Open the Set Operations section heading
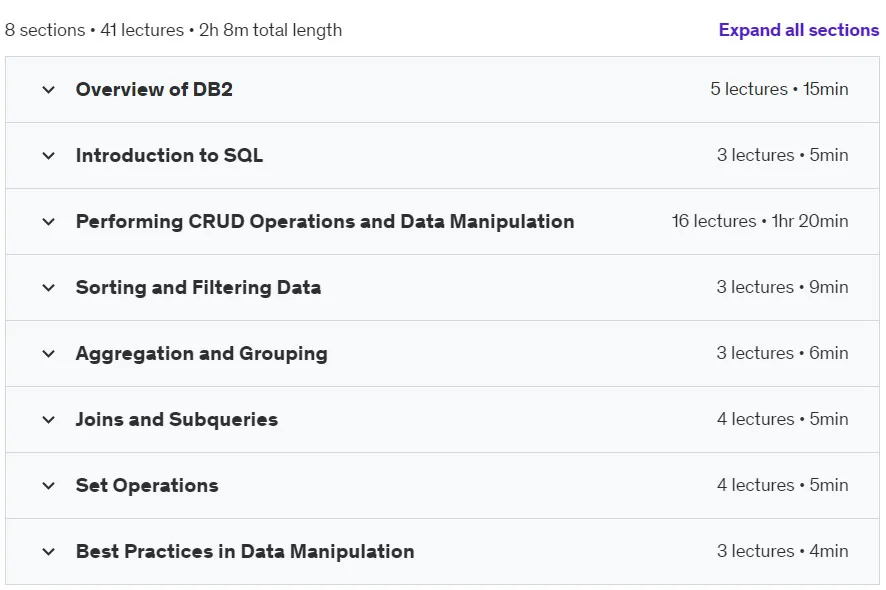The image size is (886, 590). [147, 485]
